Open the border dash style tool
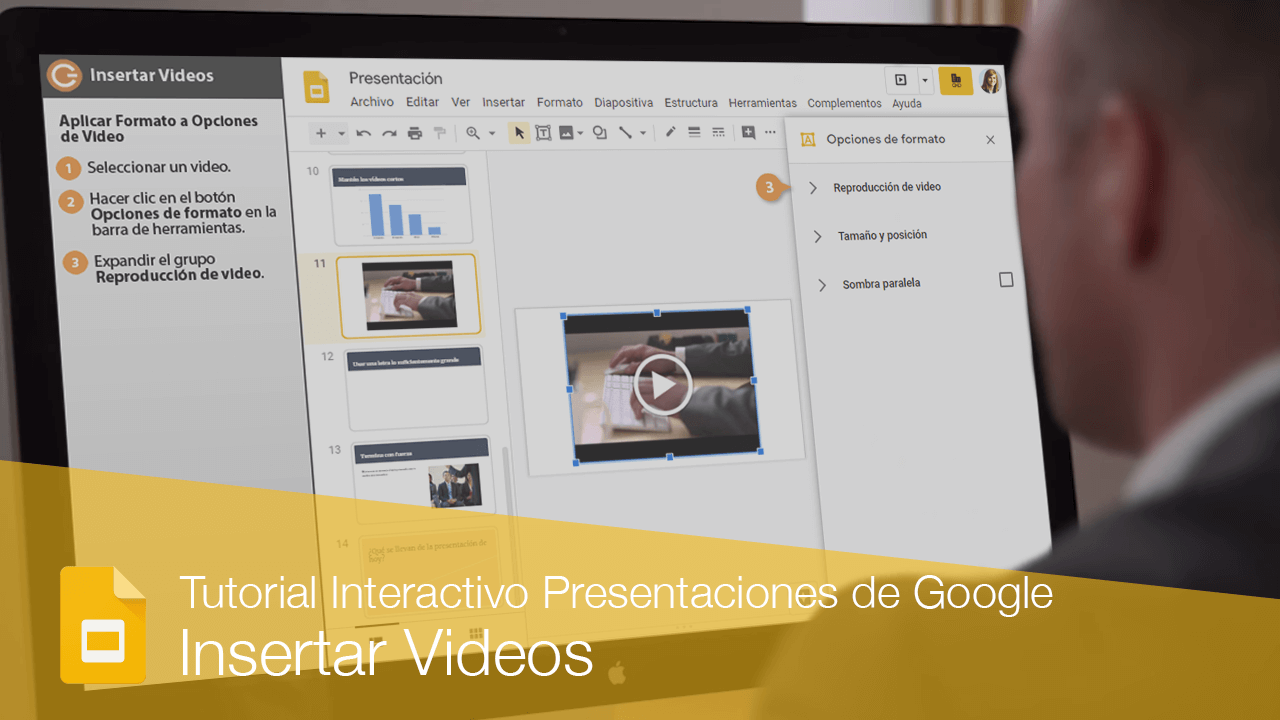Image resolution: width=1280 pixels, height=720 pixels. (718, 132)
